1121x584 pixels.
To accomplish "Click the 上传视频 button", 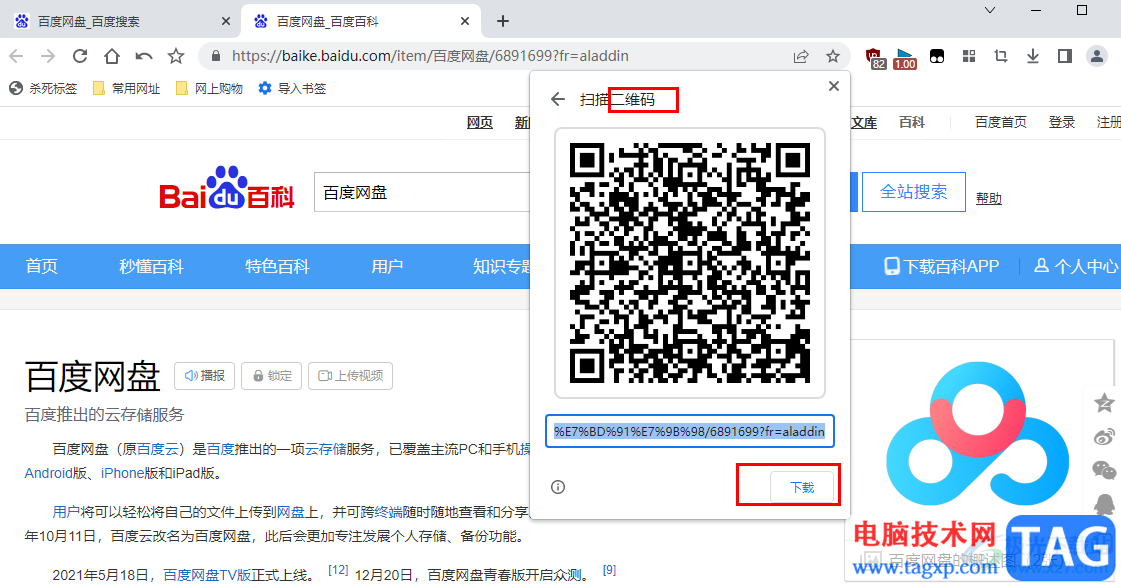I will coord(350,376).
